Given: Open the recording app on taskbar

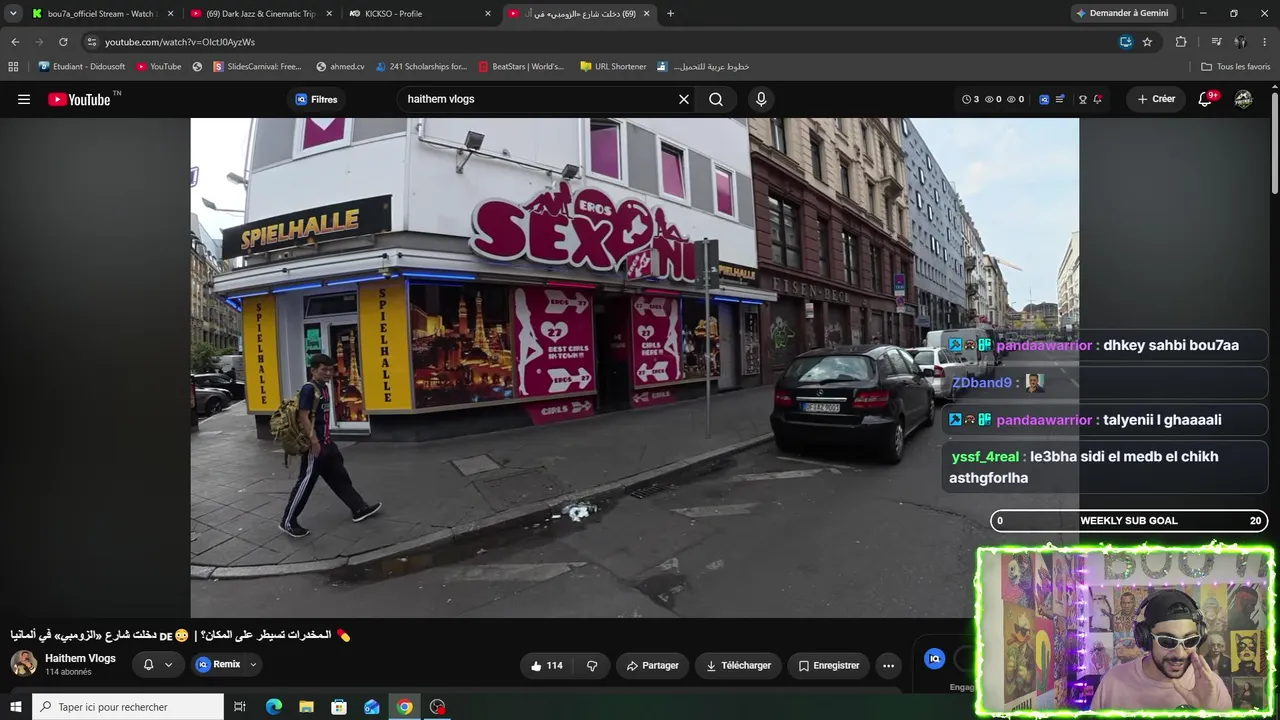Looking at the screenshot, I should point(437,707).
